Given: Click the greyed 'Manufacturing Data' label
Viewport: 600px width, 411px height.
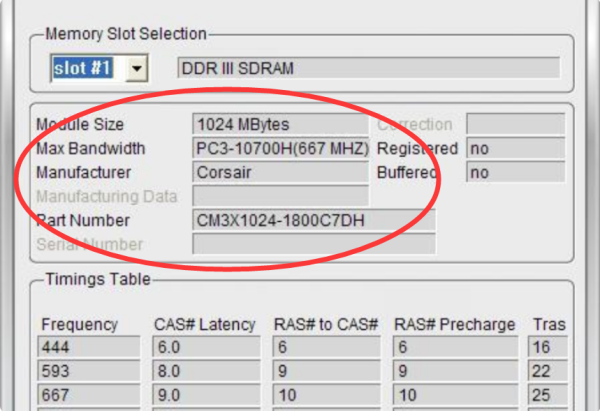Looking at the screenshot, I should [x=107, y=197].
